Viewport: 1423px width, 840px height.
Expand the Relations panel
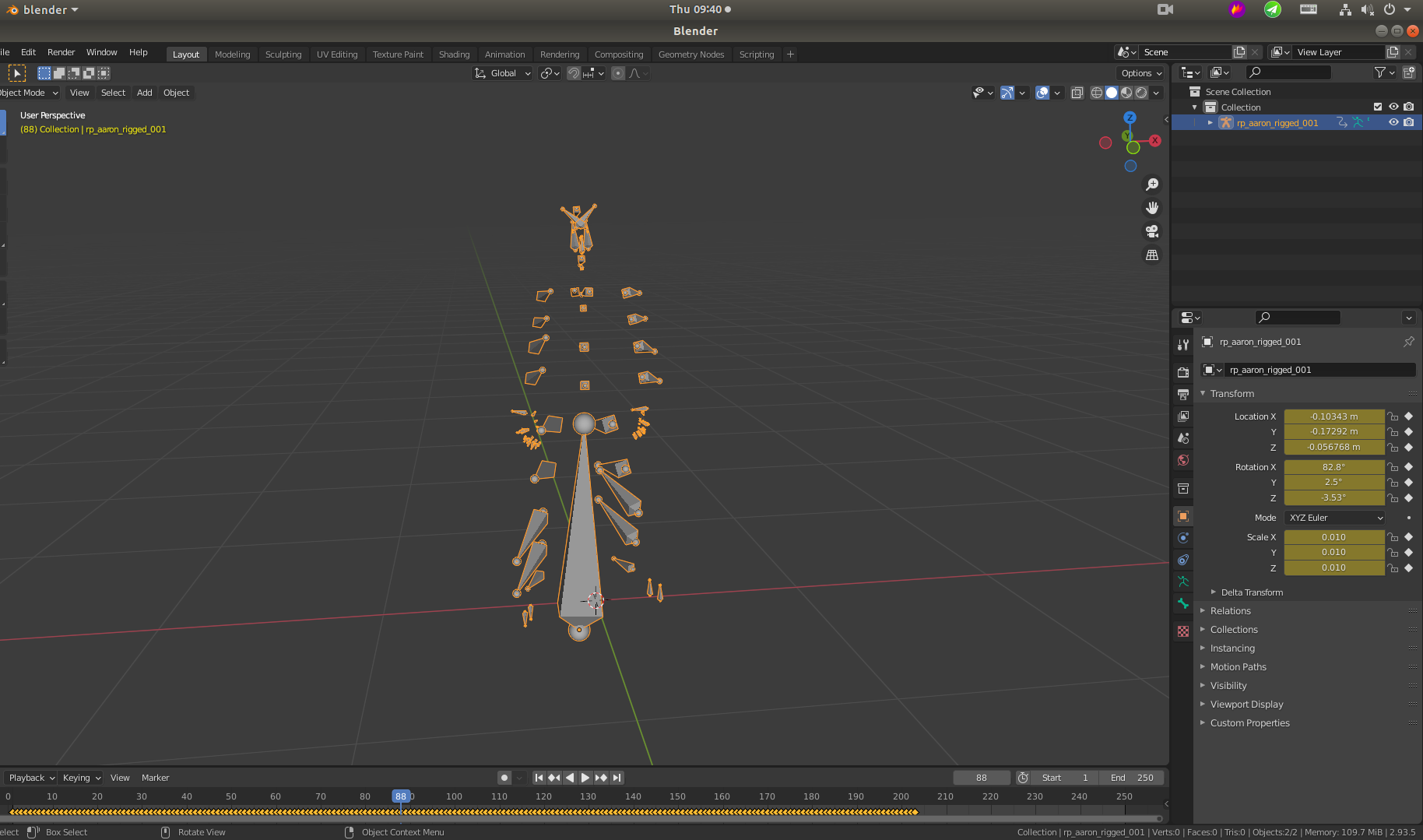pos(1230,611)
